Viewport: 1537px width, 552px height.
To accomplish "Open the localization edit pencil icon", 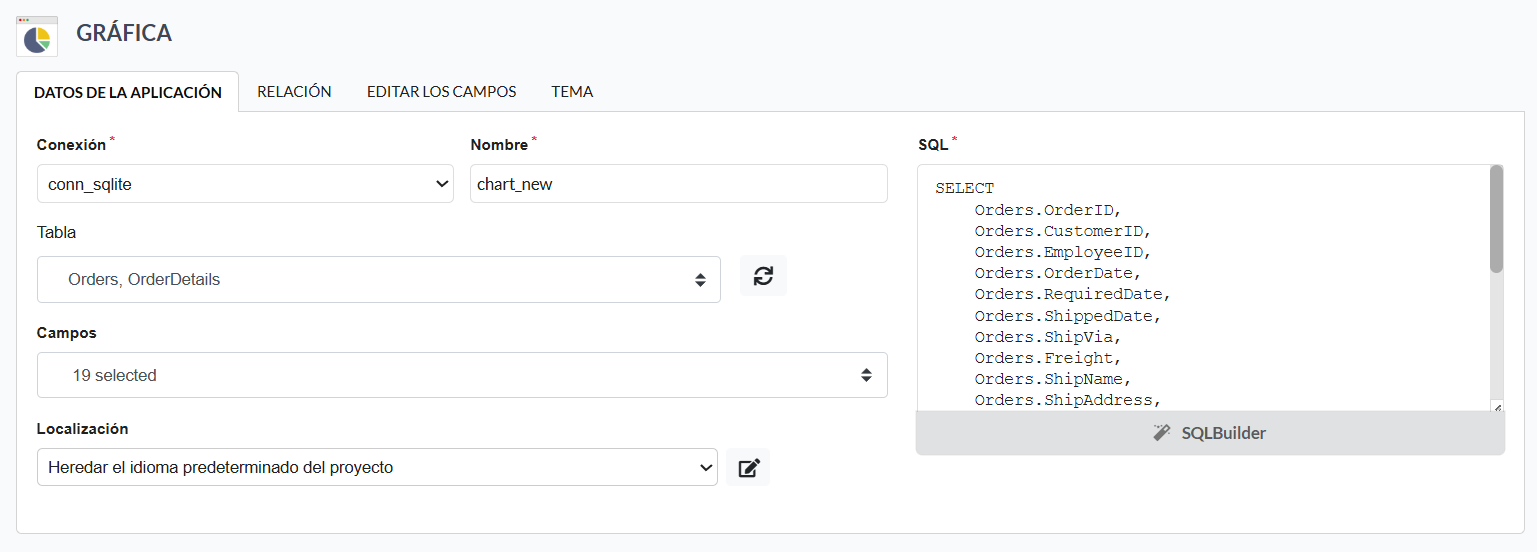I will click(748, 467).
